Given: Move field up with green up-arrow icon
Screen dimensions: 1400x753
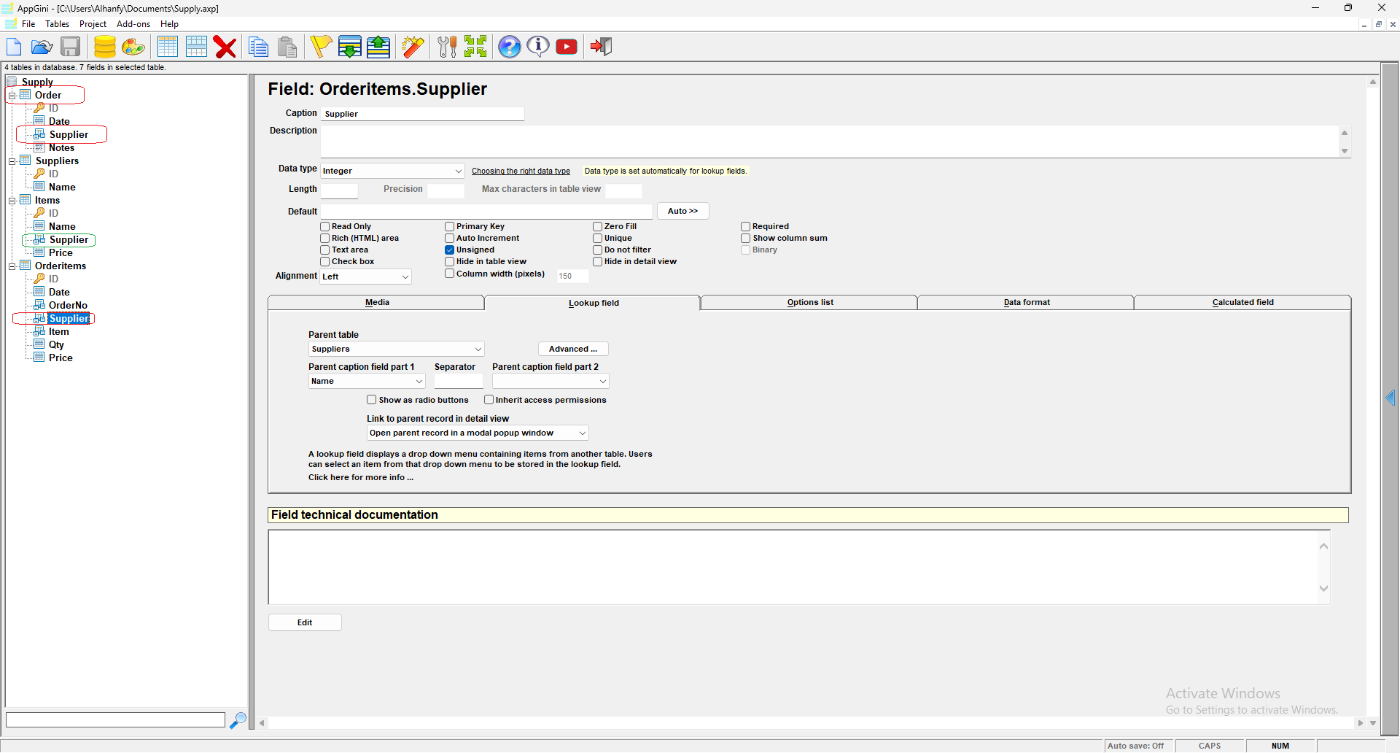Looking at the screenshot, I should [x=378, y=47].
